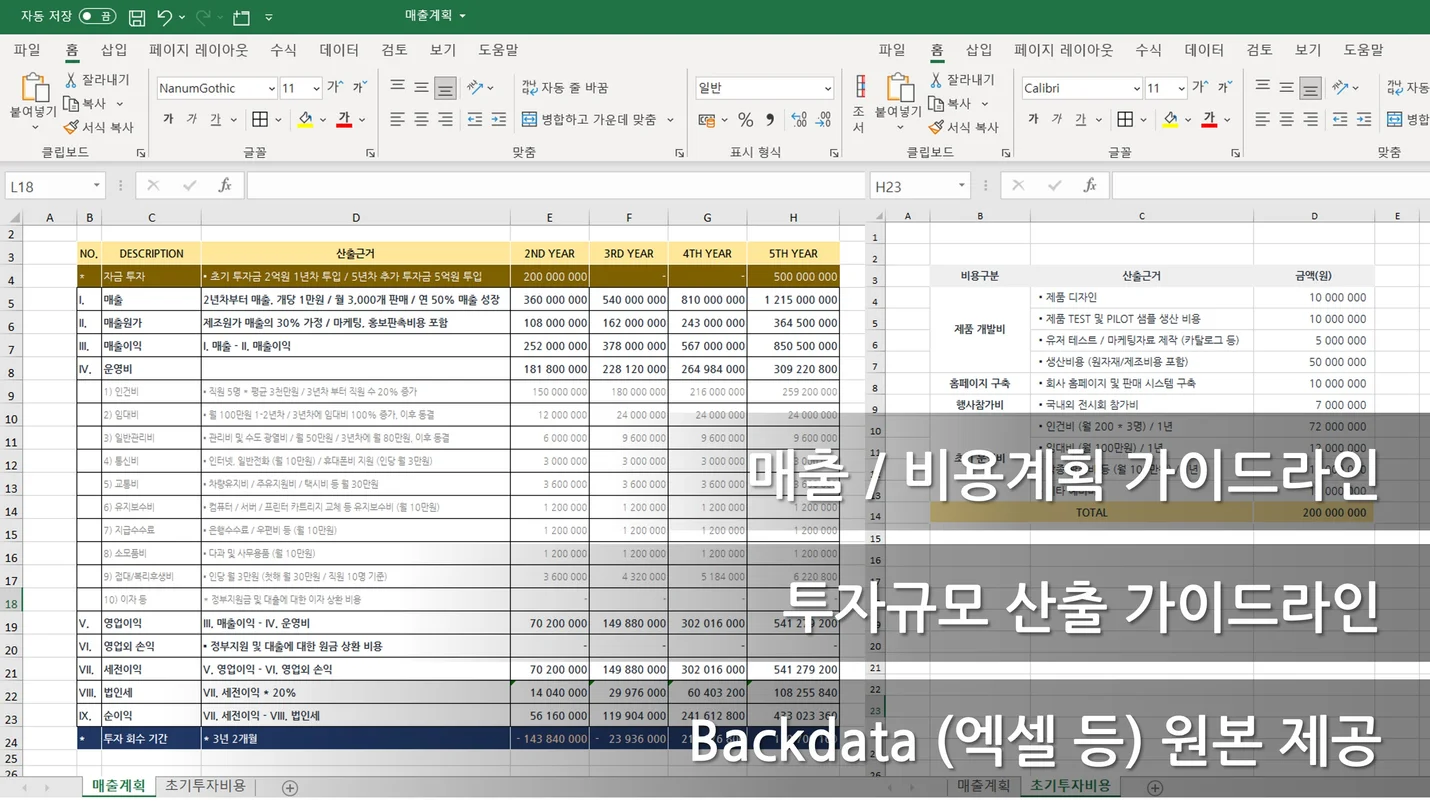Open the NanumGothic font name combo box

point(216,88)
